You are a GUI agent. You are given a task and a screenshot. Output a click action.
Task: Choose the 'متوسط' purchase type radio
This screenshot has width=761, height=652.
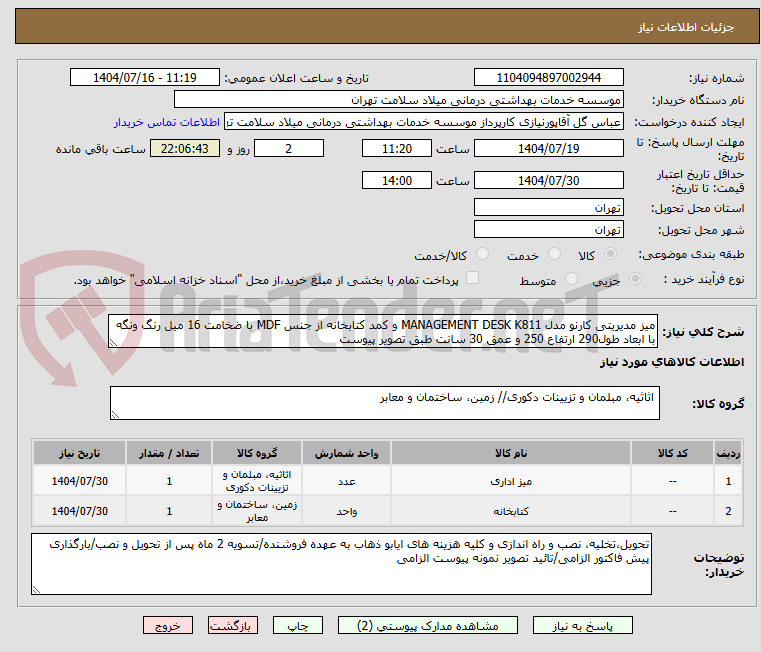click(x=572, y=281)
